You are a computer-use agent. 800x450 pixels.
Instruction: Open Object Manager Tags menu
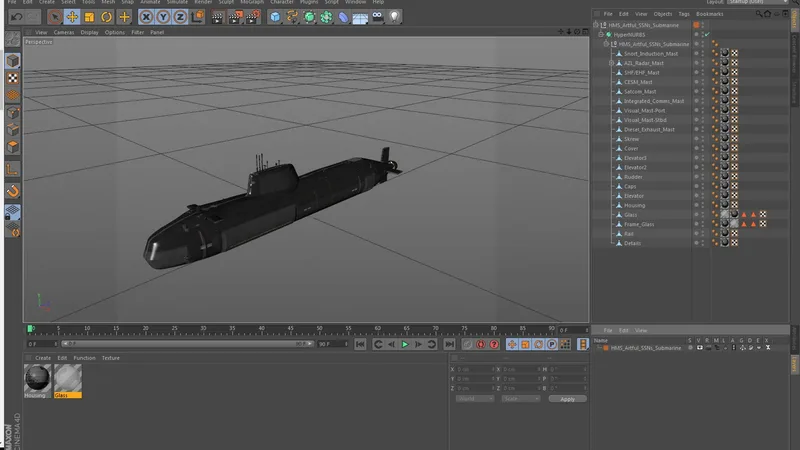click(x=684, y=14)
